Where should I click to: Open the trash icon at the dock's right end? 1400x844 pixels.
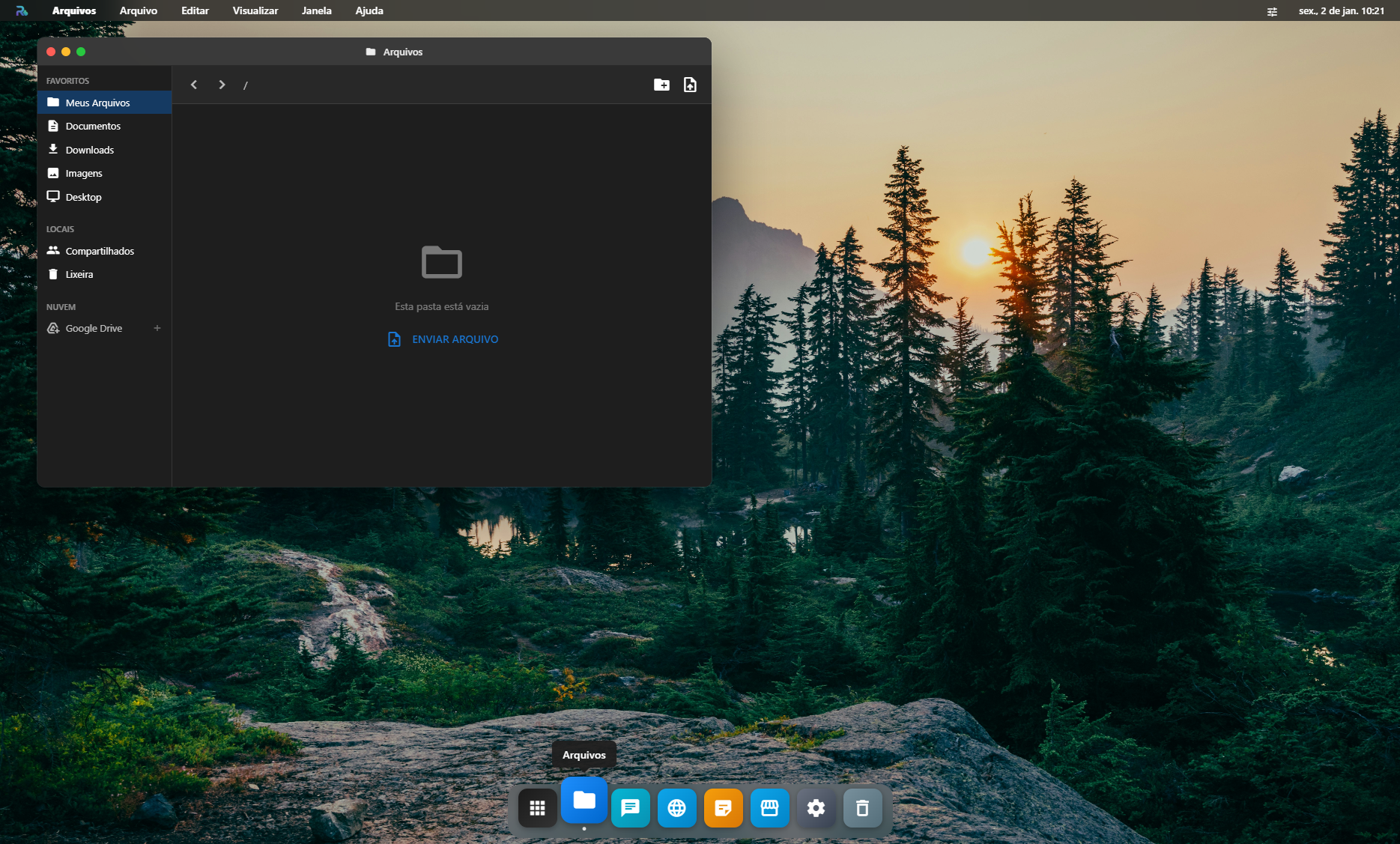coord(862,807)
